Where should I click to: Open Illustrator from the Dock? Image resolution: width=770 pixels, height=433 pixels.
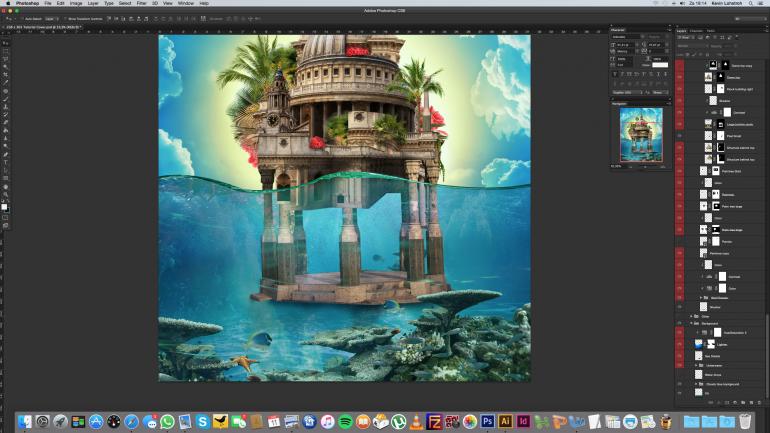[505, 421]
